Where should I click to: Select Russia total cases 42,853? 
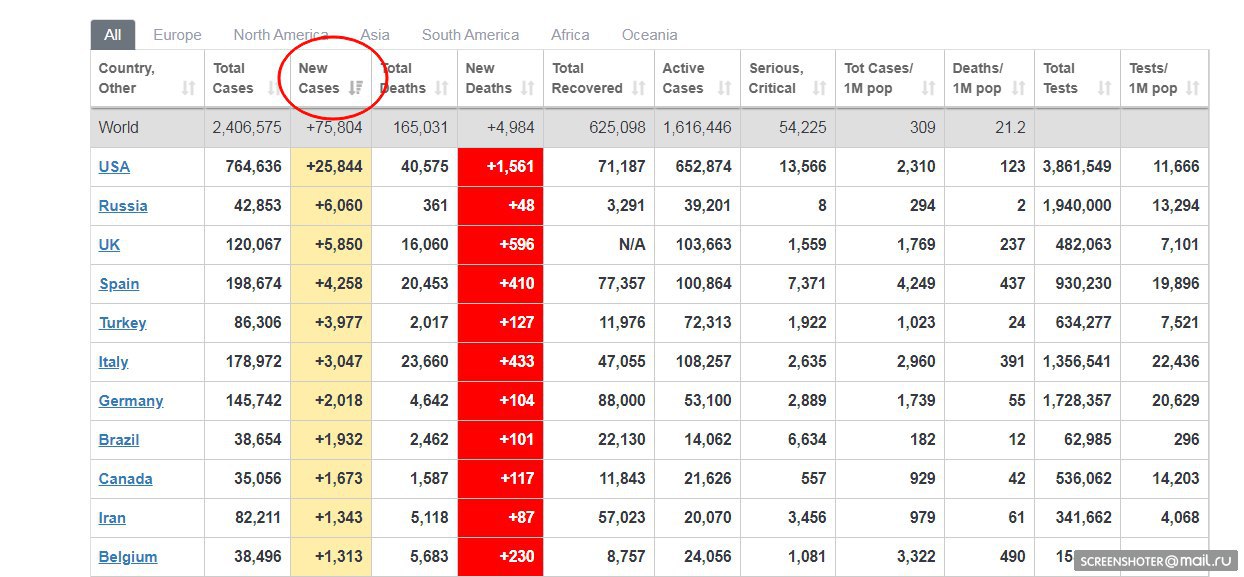255,206
